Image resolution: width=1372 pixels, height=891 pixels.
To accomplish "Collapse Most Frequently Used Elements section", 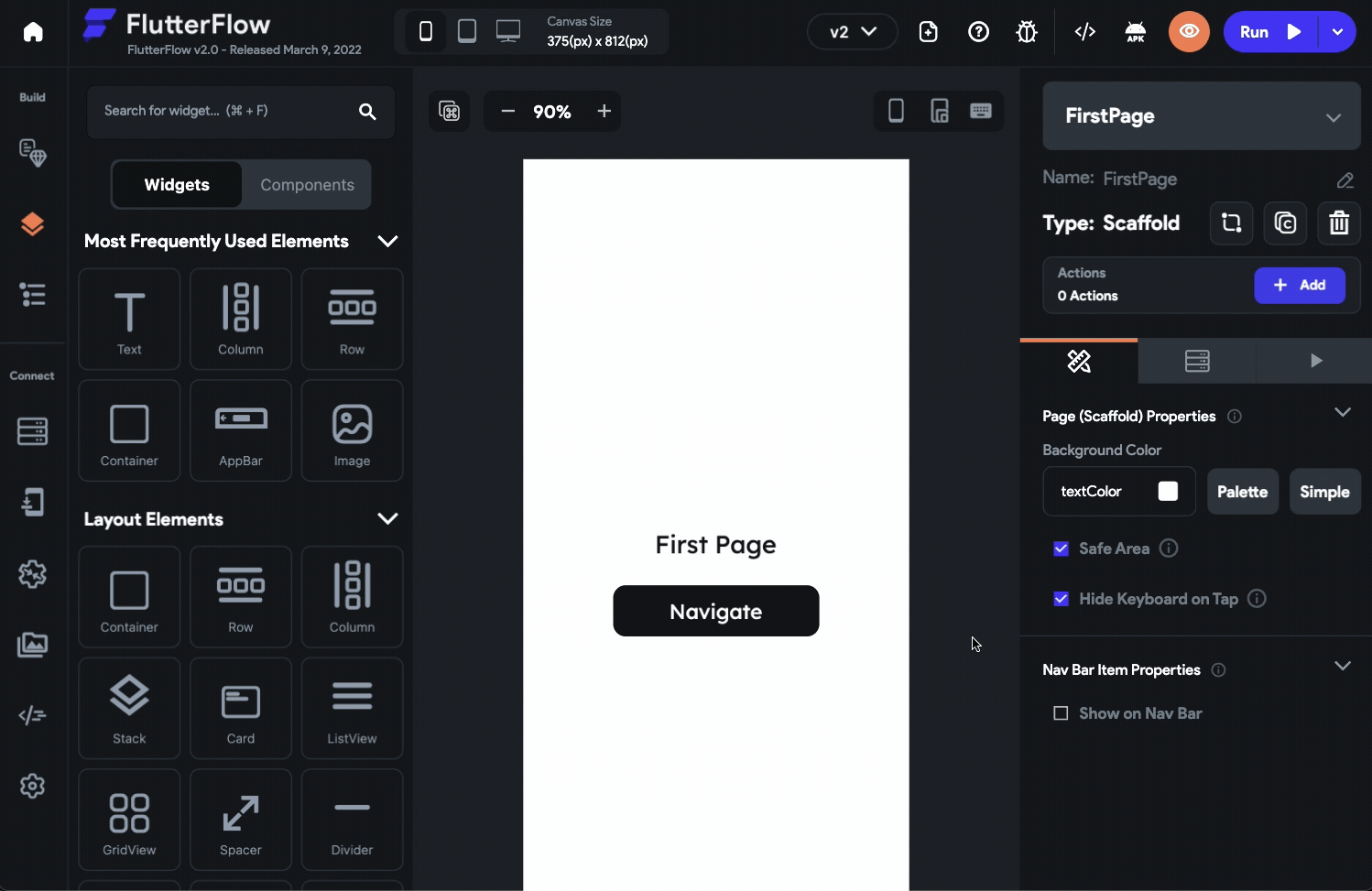I will point(387,241).
